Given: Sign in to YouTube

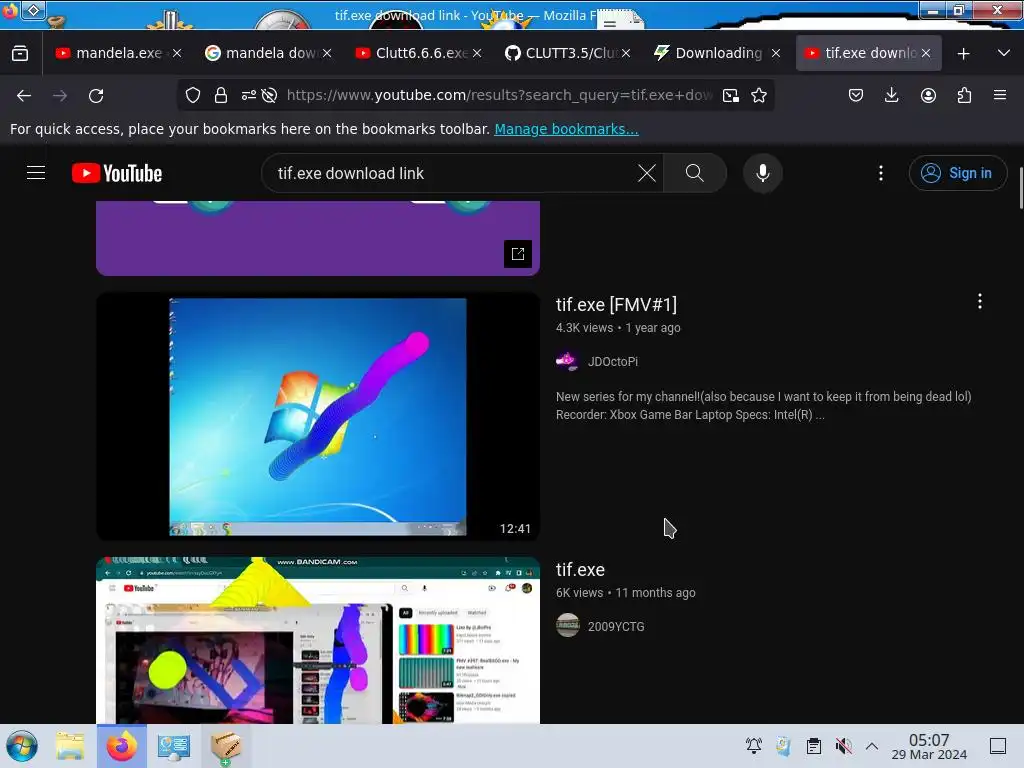Looking at the screenshot, I should tap(957, 173).
